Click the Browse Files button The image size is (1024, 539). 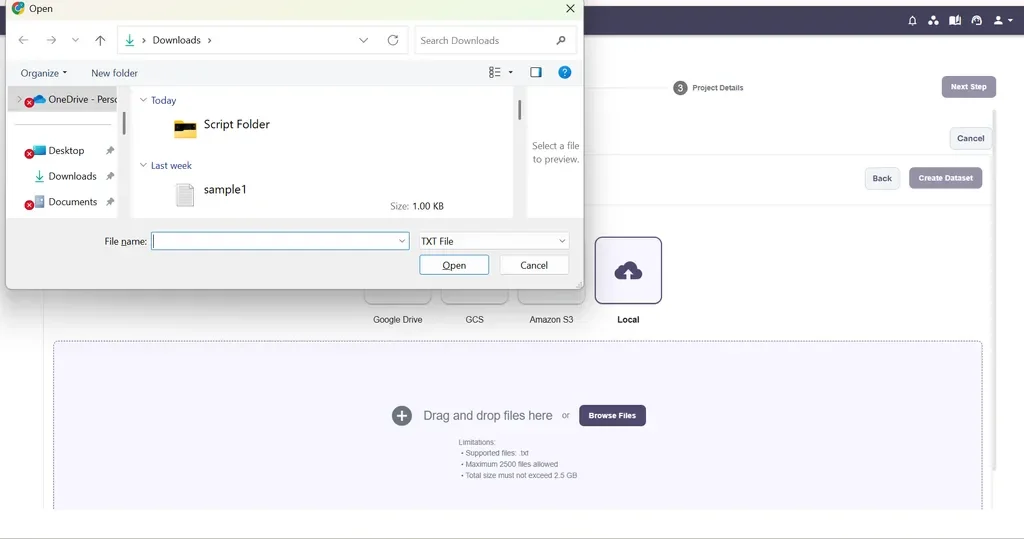612,416
